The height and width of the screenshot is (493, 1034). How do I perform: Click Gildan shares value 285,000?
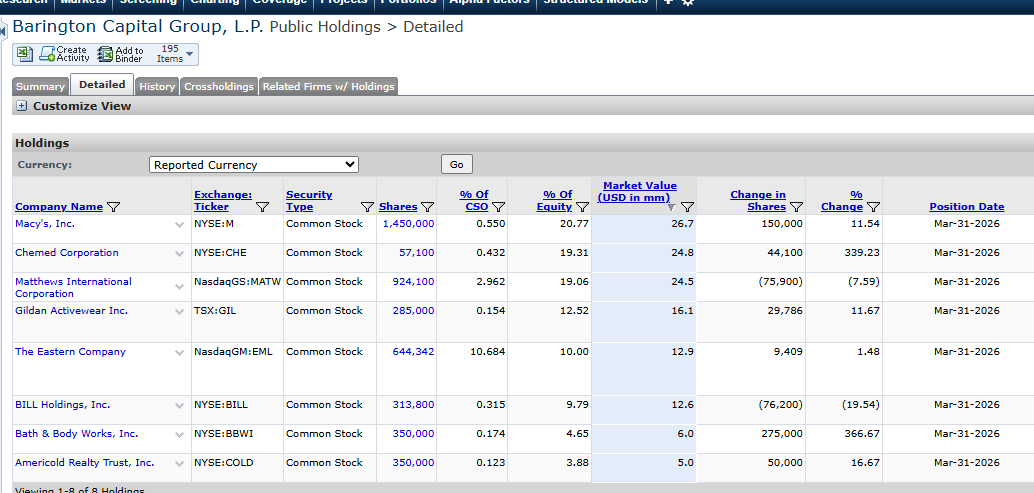pyautogui.click(x=413, y=310)
